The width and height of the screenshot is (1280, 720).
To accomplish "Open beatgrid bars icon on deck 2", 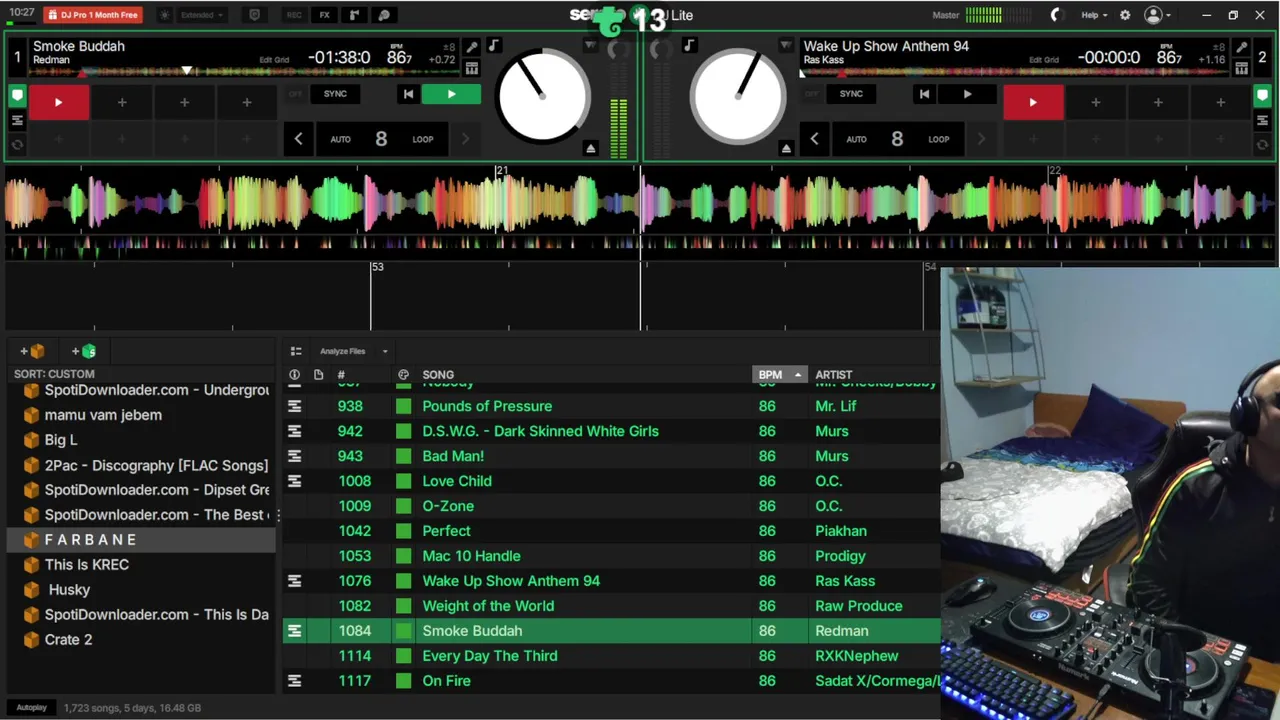I will tap(1241, 68).
